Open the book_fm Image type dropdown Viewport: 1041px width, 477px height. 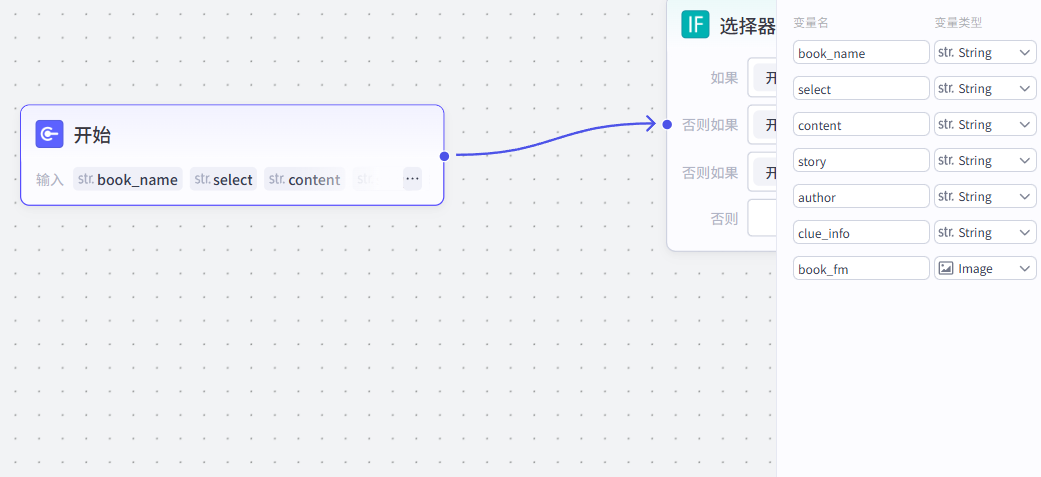[x=985, y=268]
